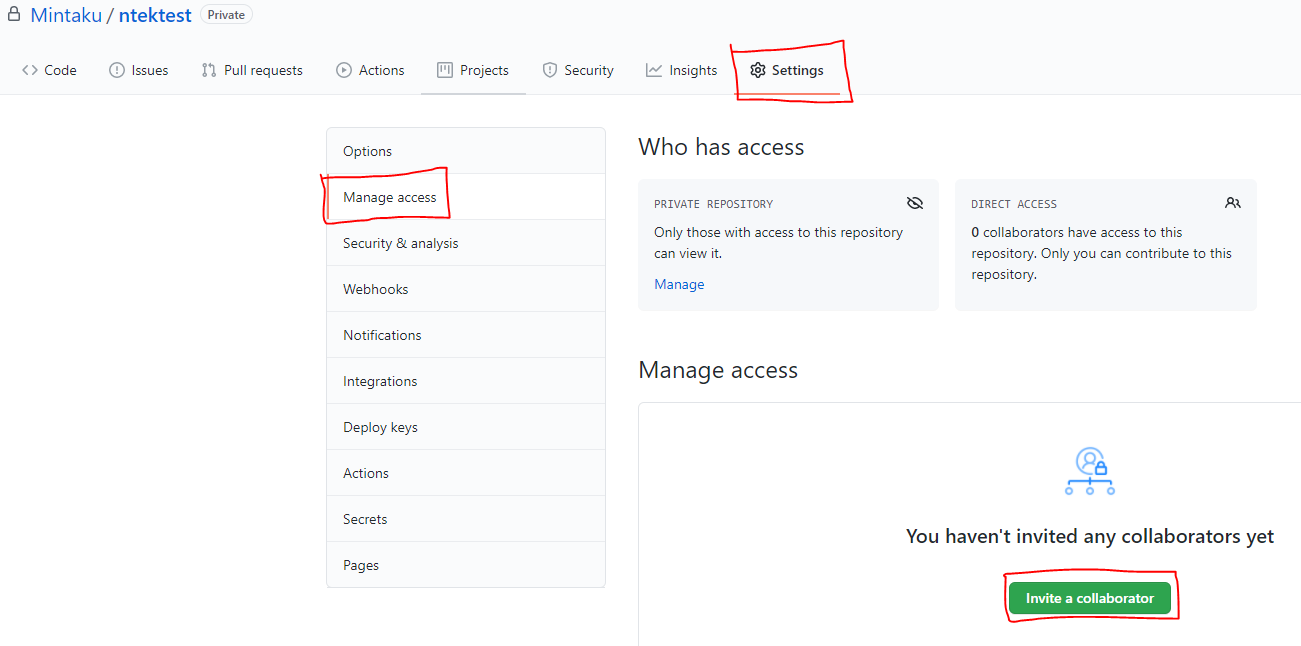Click the 'Manage access' section heading
The image size is (1301, 646).
coord(718,370)
